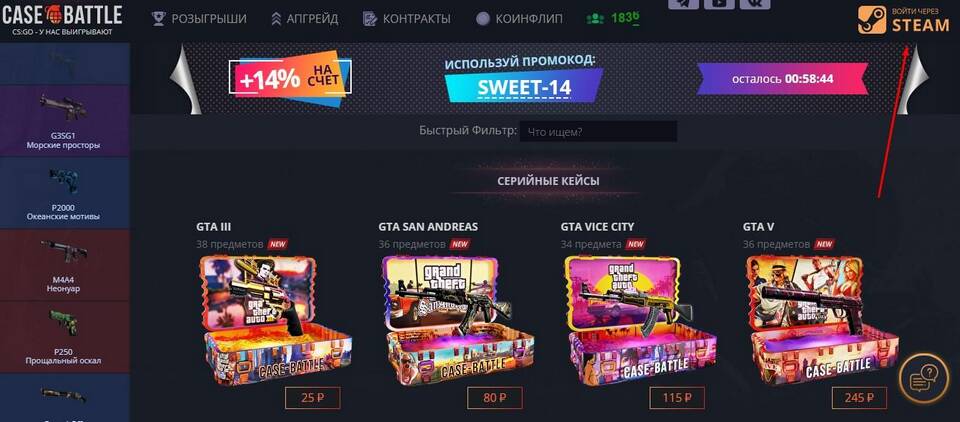Click the 245 ₽ price button
Screen dimensions: 960x422
[859, 398]
